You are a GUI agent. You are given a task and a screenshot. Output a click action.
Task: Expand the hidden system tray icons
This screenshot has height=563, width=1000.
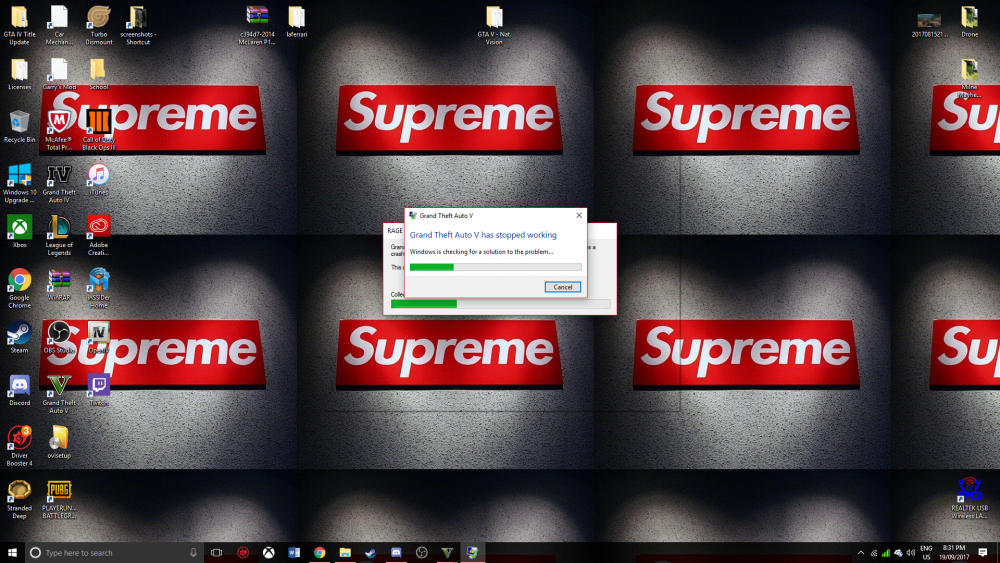coord(861,553)
